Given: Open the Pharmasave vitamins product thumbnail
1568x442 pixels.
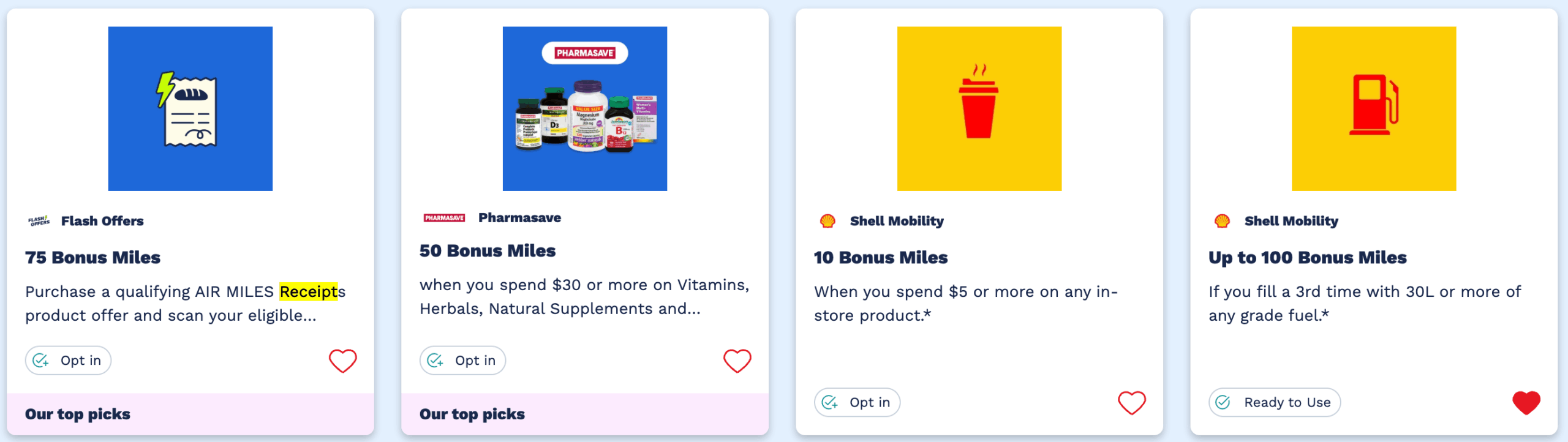Looking at the screenshot, I should click(x=584, y=108).
